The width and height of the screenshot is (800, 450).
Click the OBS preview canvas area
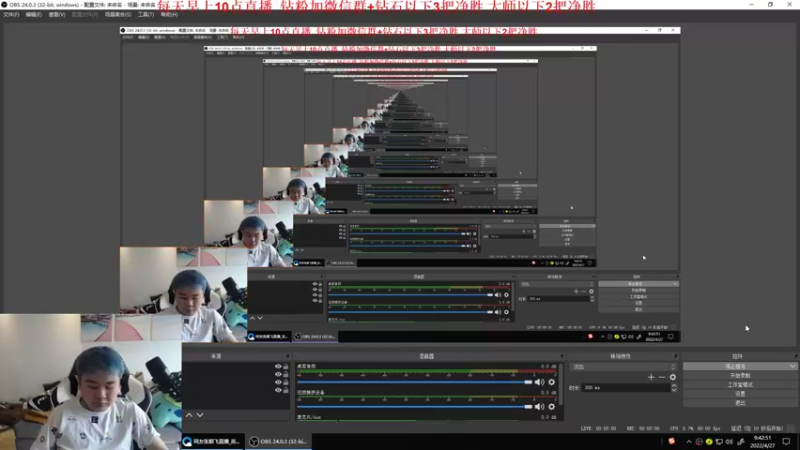(399, 185)
